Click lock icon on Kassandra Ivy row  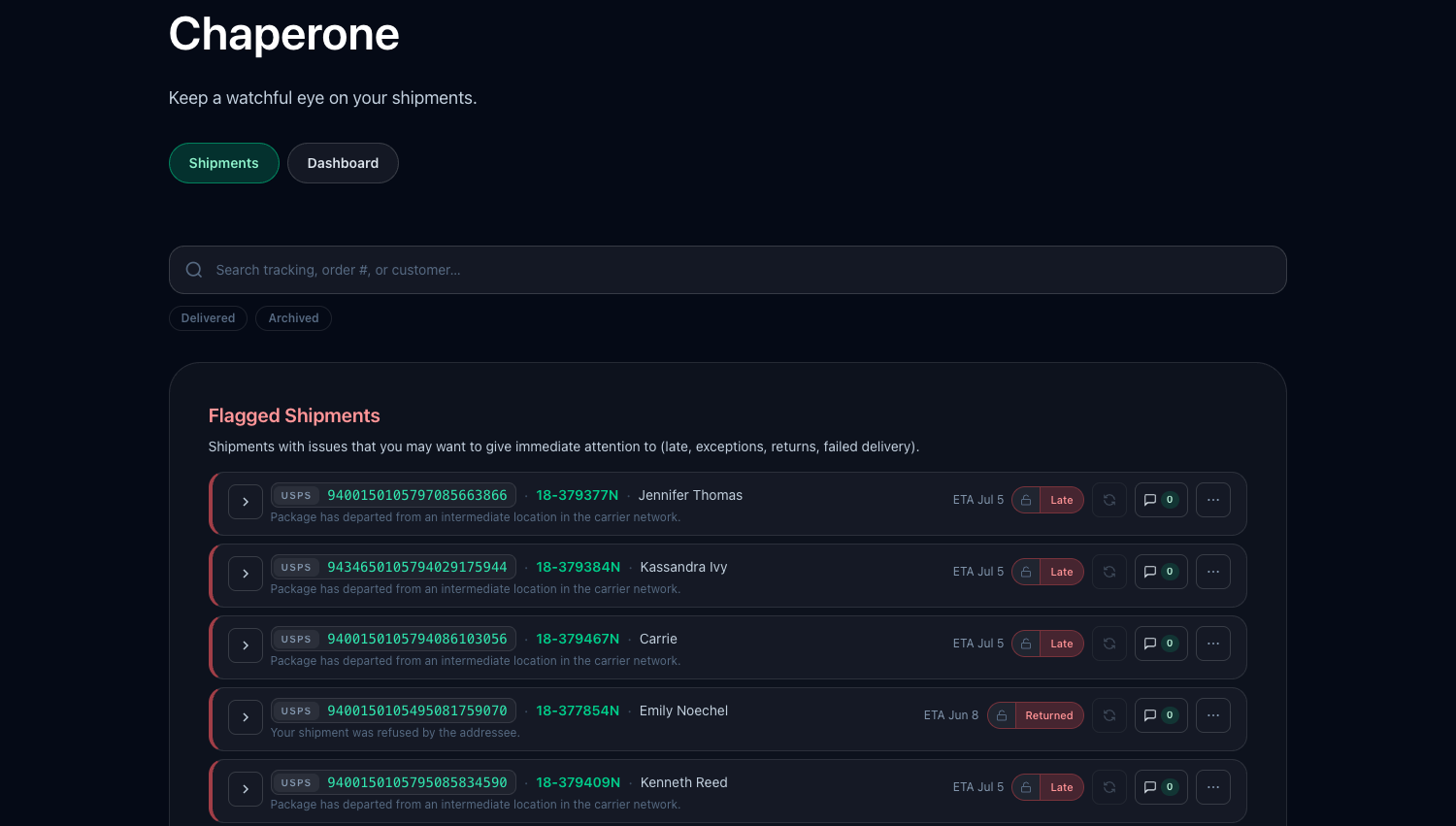(x=1026, y=572)
